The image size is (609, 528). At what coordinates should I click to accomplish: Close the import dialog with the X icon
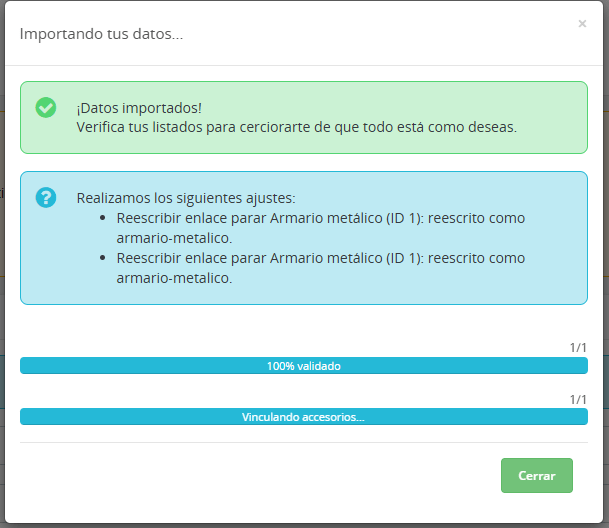point(582,24)
